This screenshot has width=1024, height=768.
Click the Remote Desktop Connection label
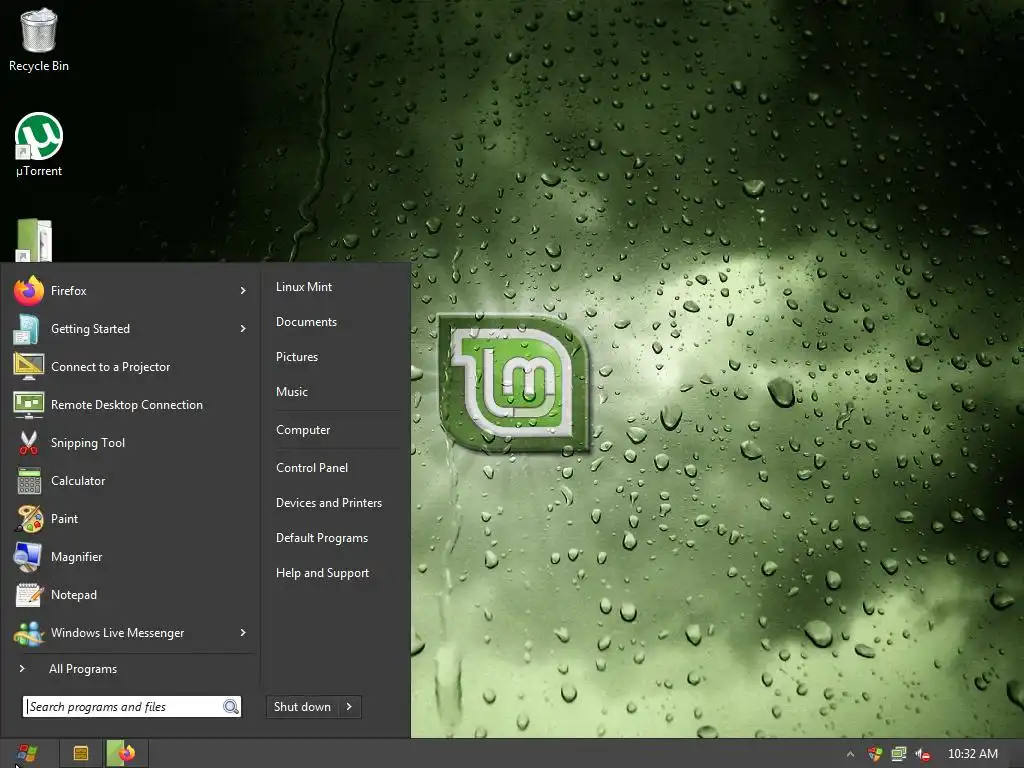(127, 405)
